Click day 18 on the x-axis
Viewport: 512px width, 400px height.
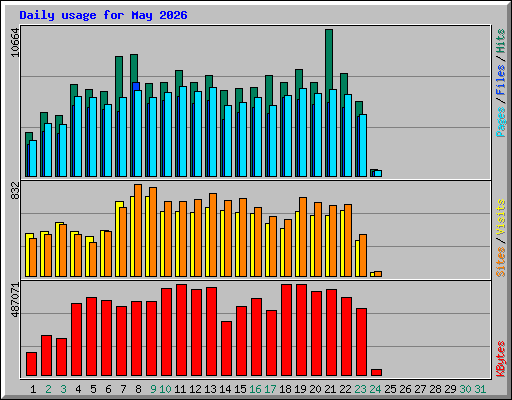(x=285, y=389)
